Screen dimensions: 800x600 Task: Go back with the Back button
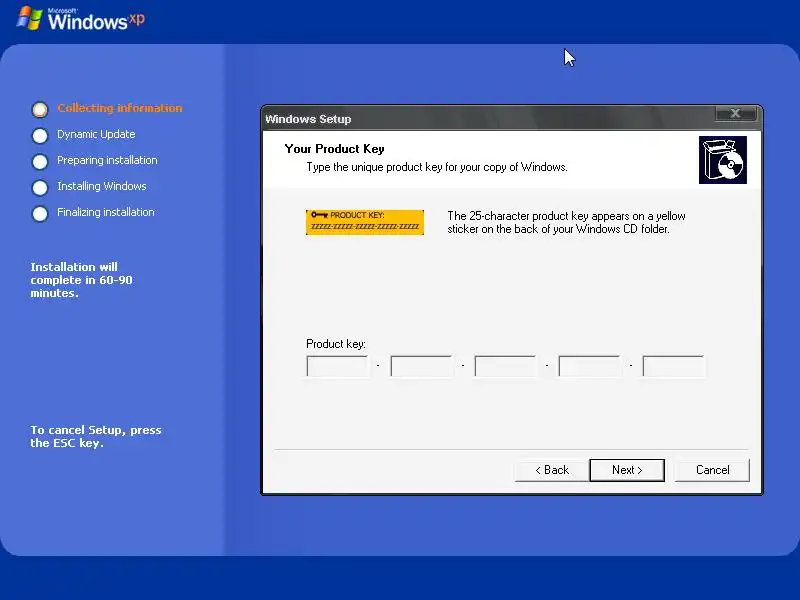(552, 470)
